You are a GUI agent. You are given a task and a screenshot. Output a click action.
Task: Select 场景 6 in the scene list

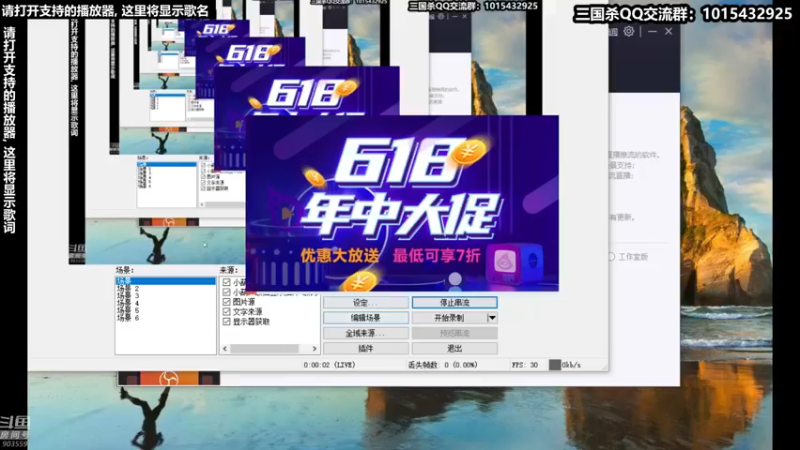pos(128,318)
